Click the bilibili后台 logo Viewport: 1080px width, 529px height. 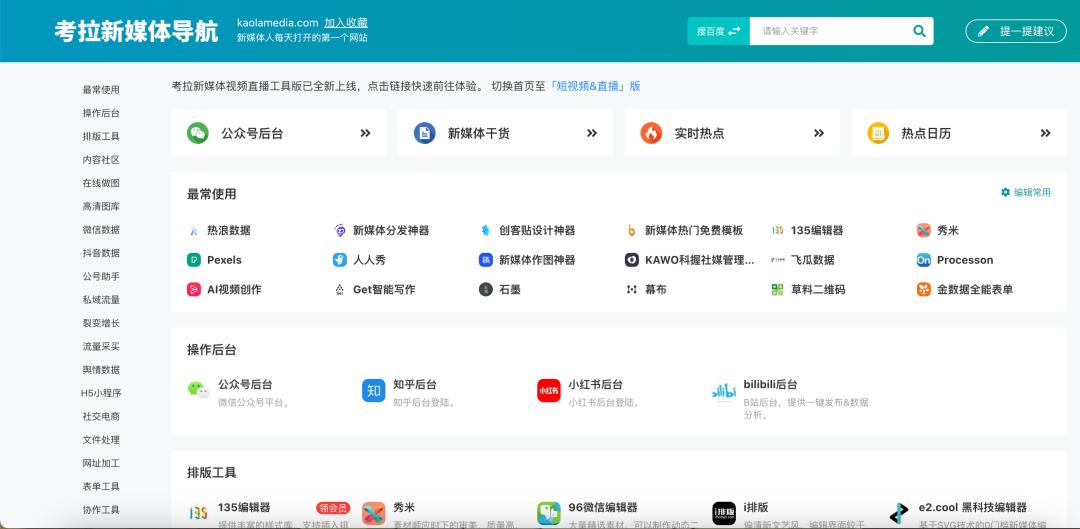(724, 391)
